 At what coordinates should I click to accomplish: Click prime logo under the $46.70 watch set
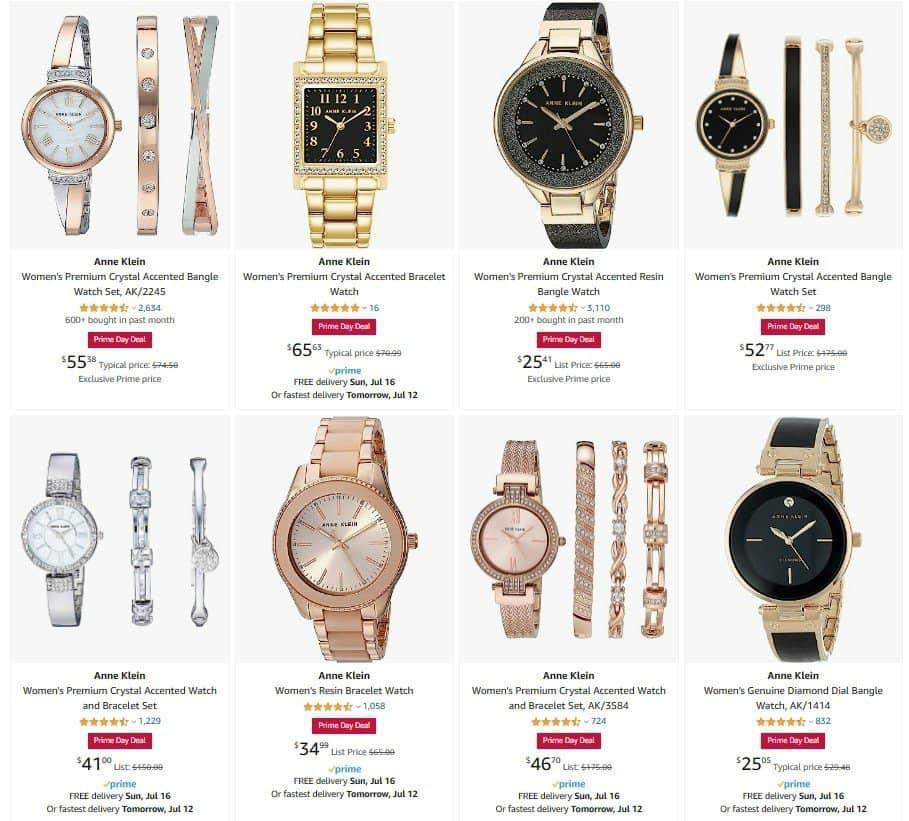point(569,784)
